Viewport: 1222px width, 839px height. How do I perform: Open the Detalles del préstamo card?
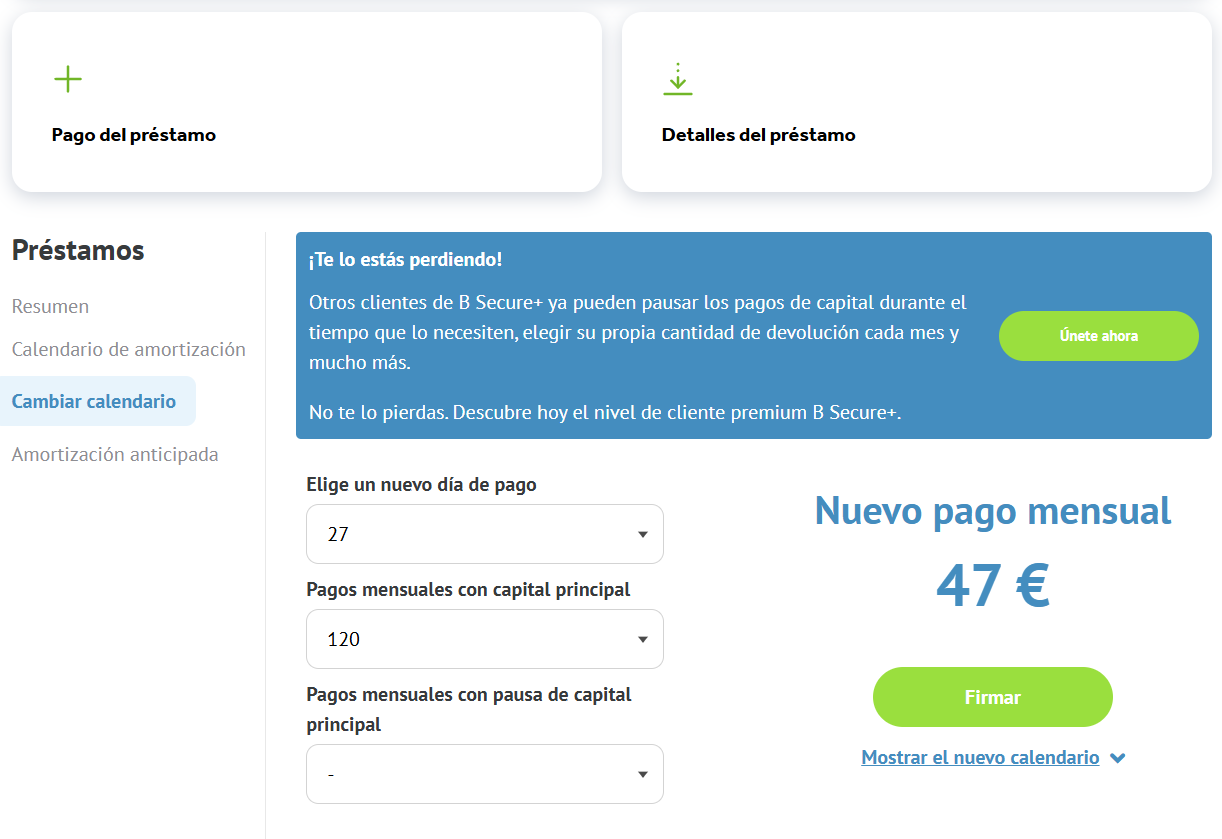pos(916,103)
